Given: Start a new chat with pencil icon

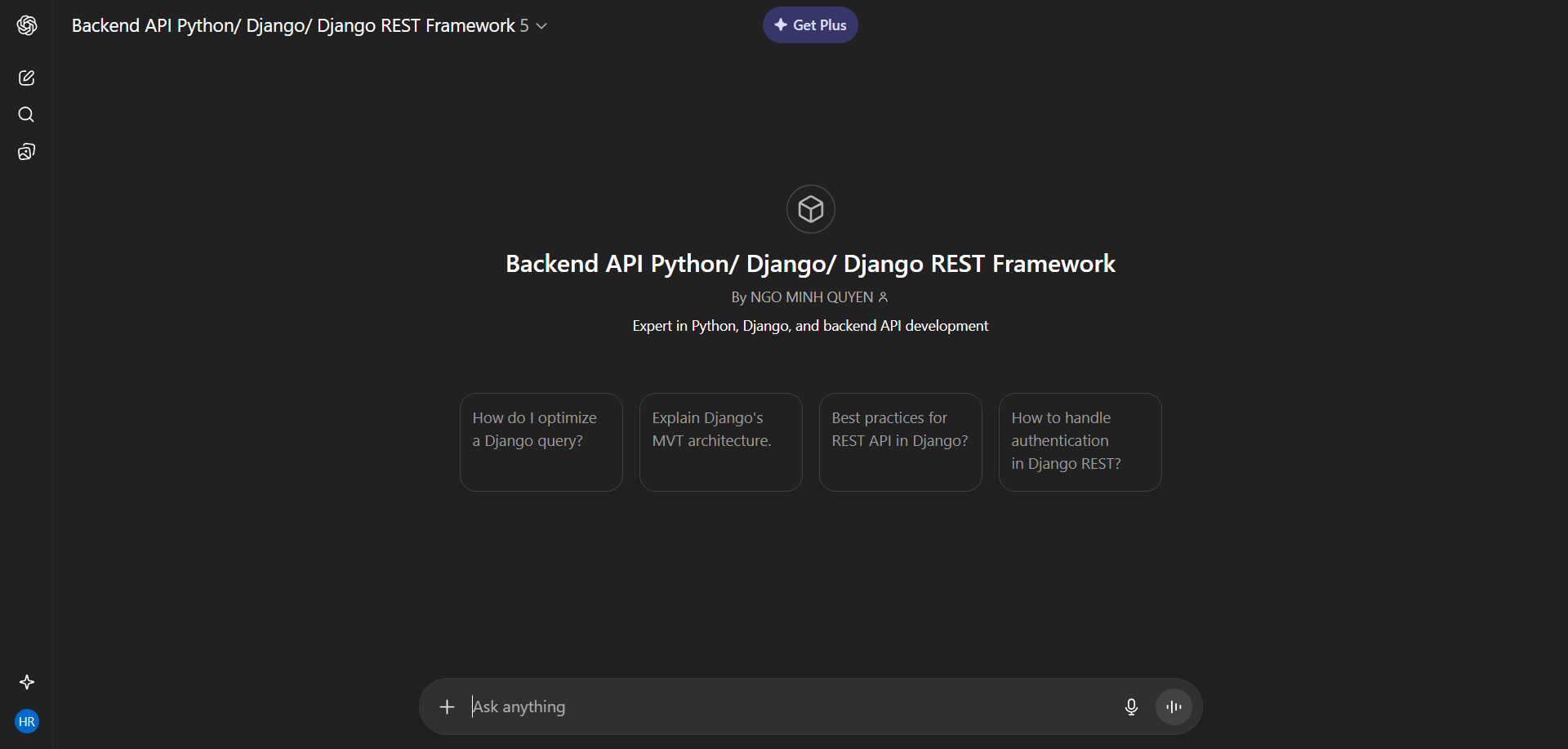Looking at the screenshot, I should [27, 78].
